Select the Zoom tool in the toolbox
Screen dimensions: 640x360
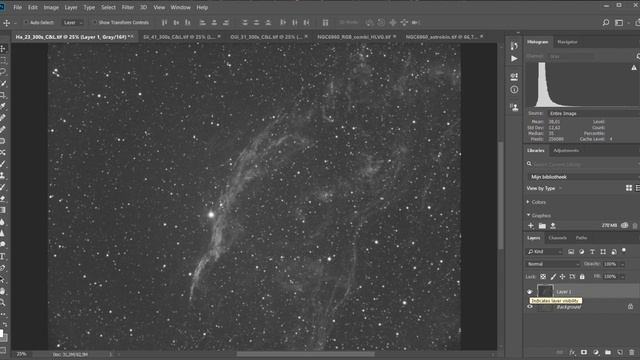[3, 302]
